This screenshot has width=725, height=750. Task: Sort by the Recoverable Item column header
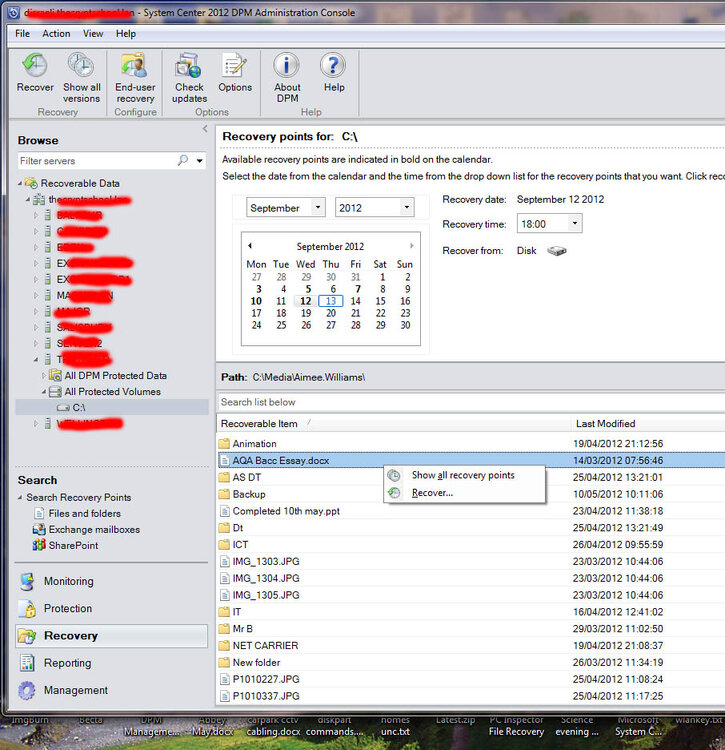[x=394, y=424]
